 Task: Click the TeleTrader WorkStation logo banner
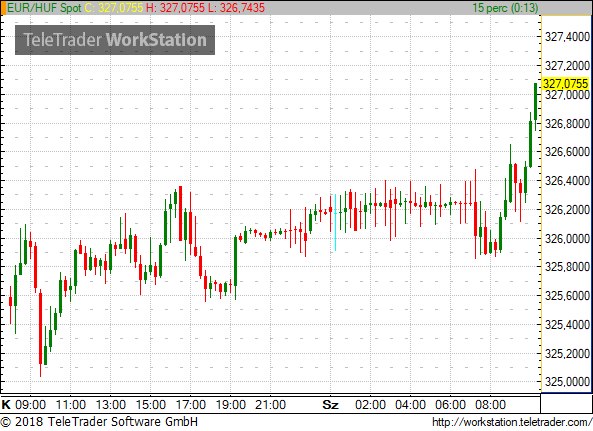point(115,40)
